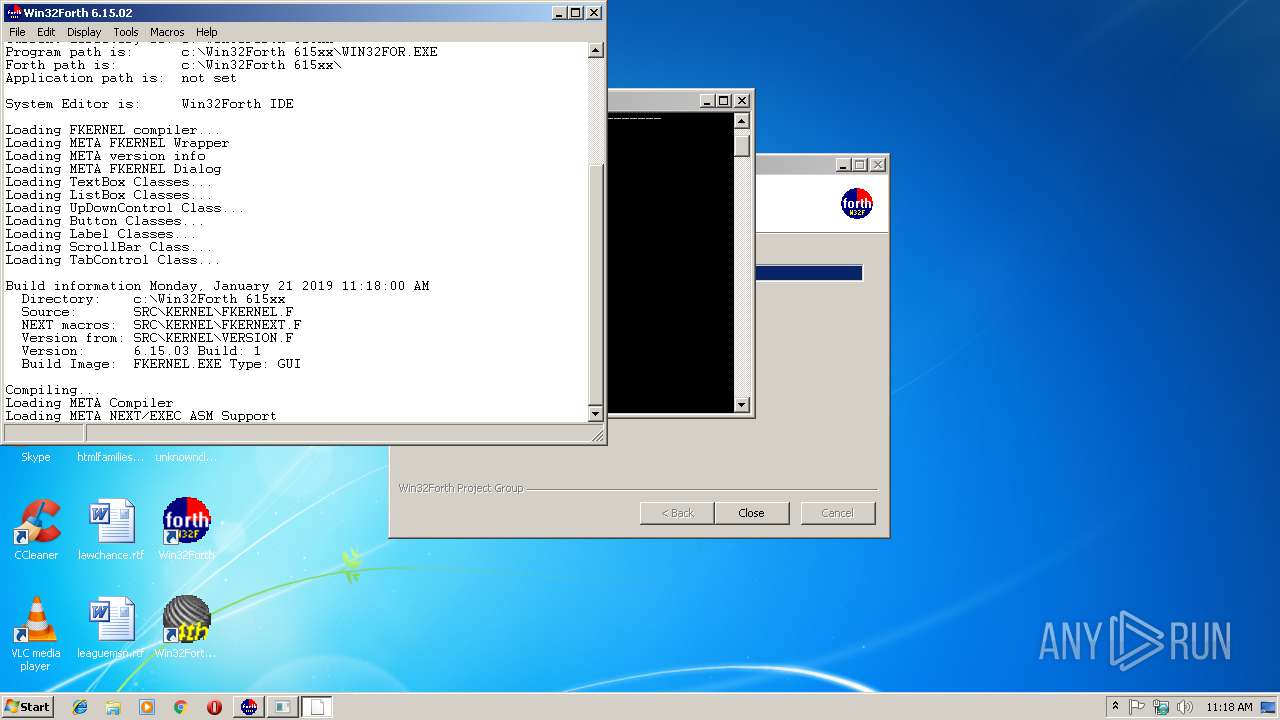Click the 'Build information' line in console

217,286
